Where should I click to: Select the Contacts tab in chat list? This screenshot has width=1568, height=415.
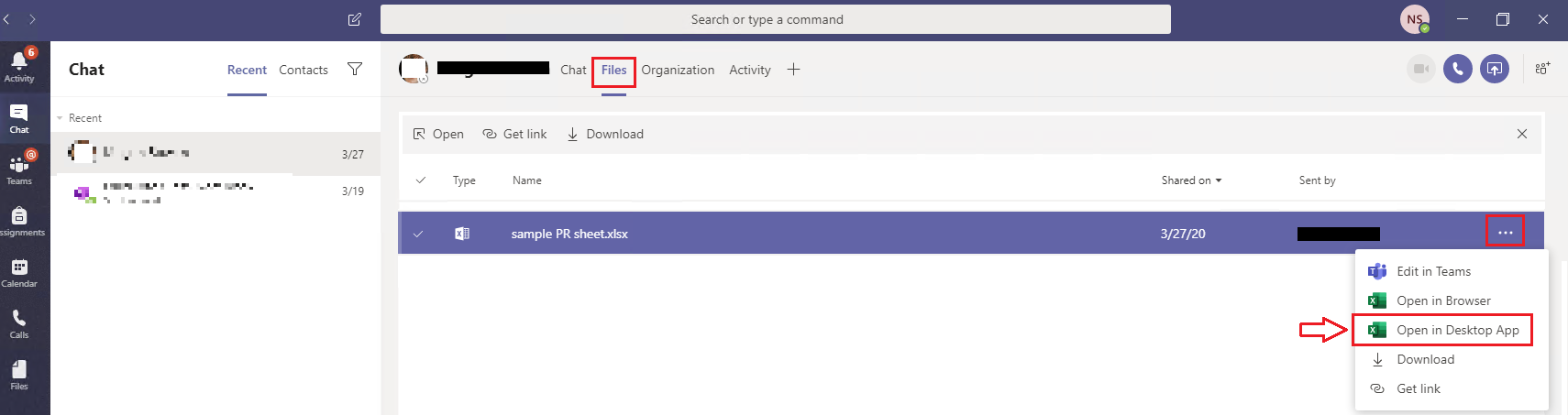(x=304, y=70)
